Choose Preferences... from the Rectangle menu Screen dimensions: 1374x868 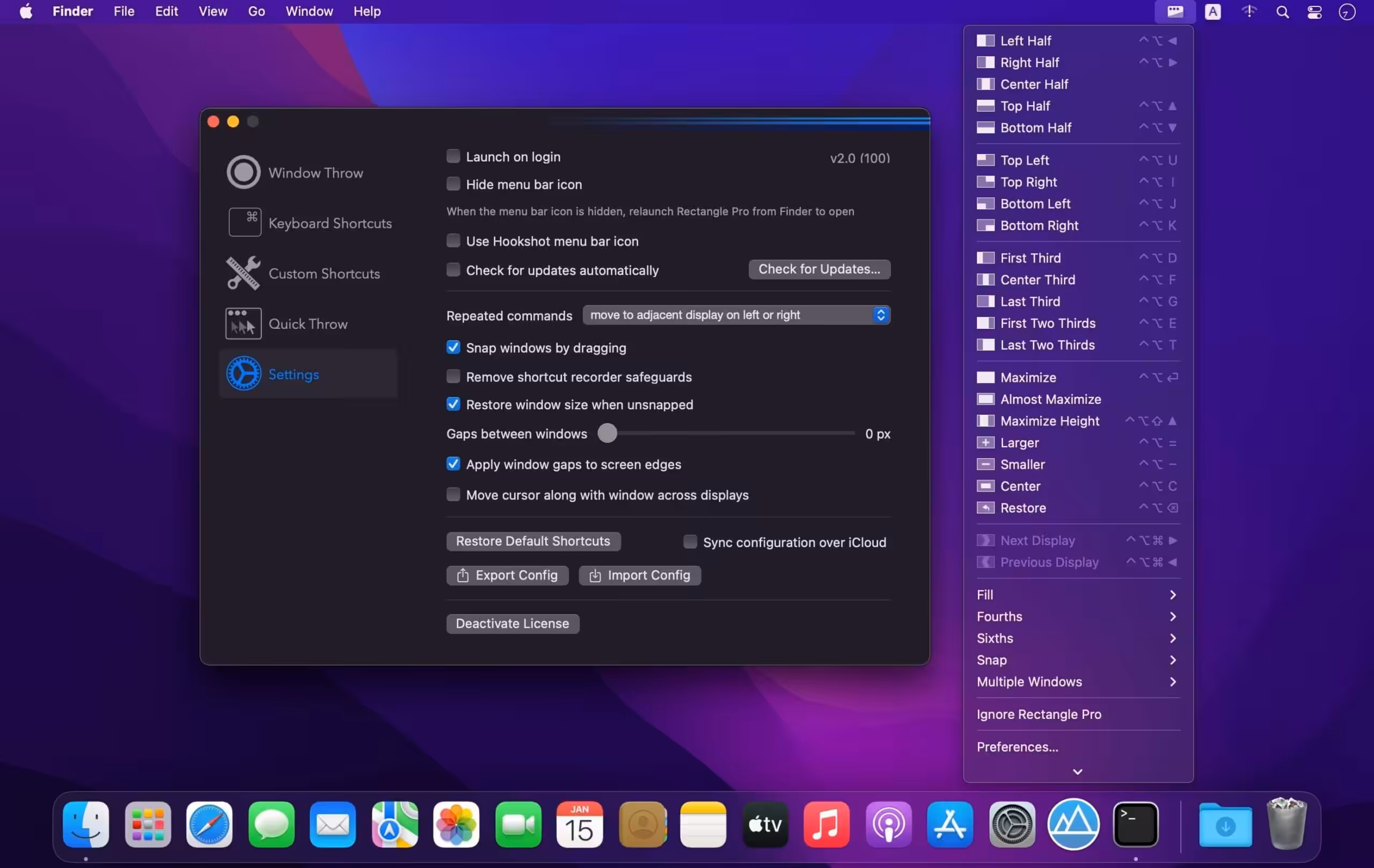1018,747
